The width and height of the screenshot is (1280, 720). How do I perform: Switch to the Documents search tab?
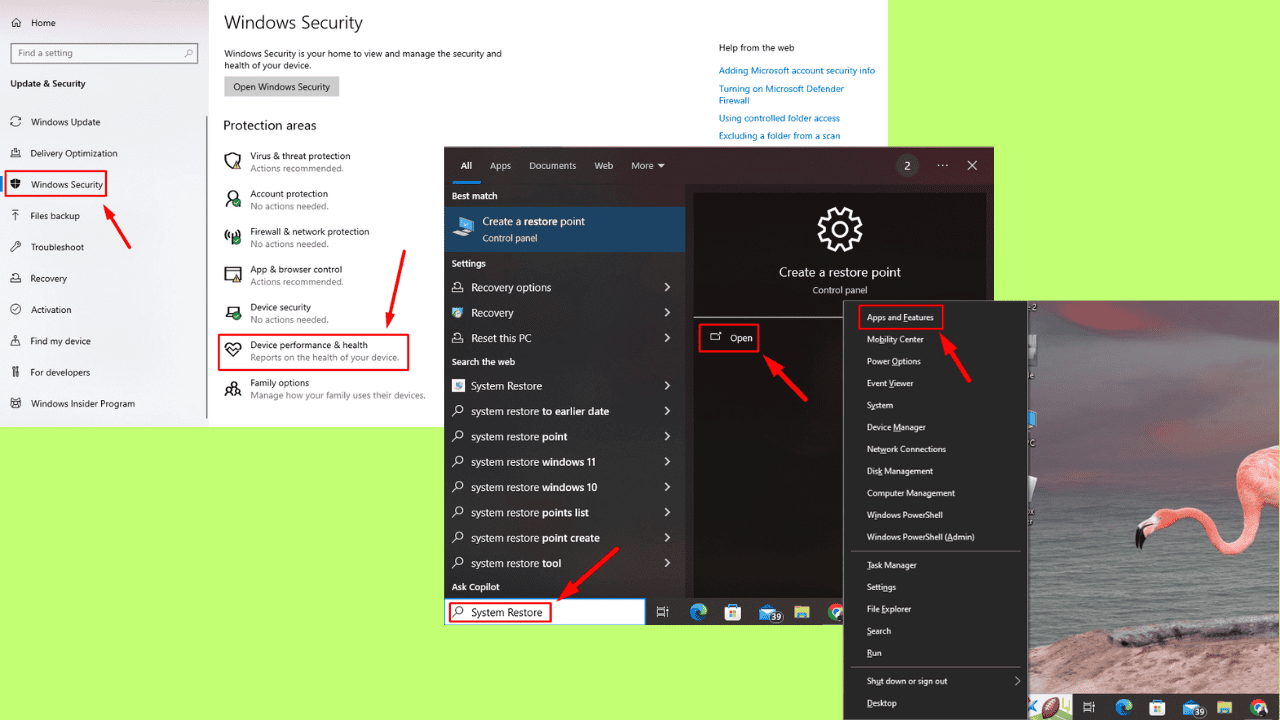[x=553, y=166]
